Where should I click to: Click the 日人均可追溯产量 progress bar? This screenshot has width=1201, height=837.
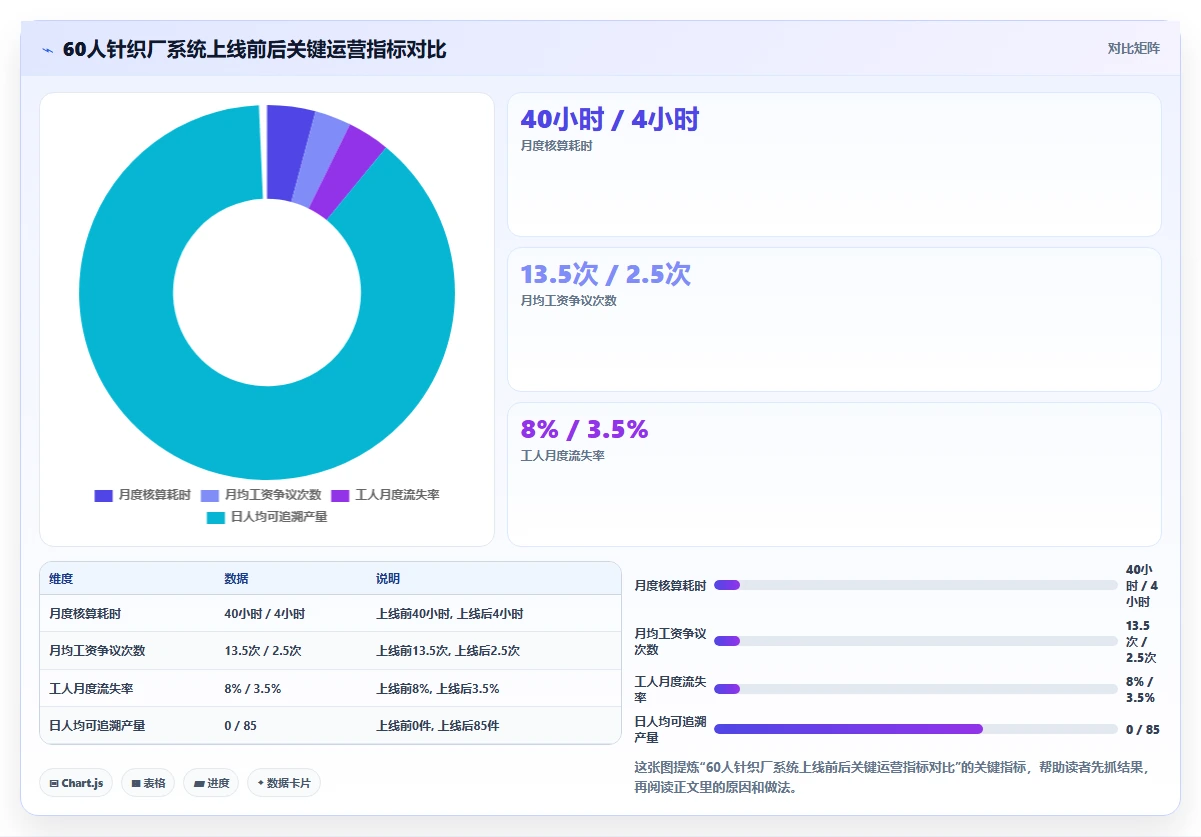[916, 729]
